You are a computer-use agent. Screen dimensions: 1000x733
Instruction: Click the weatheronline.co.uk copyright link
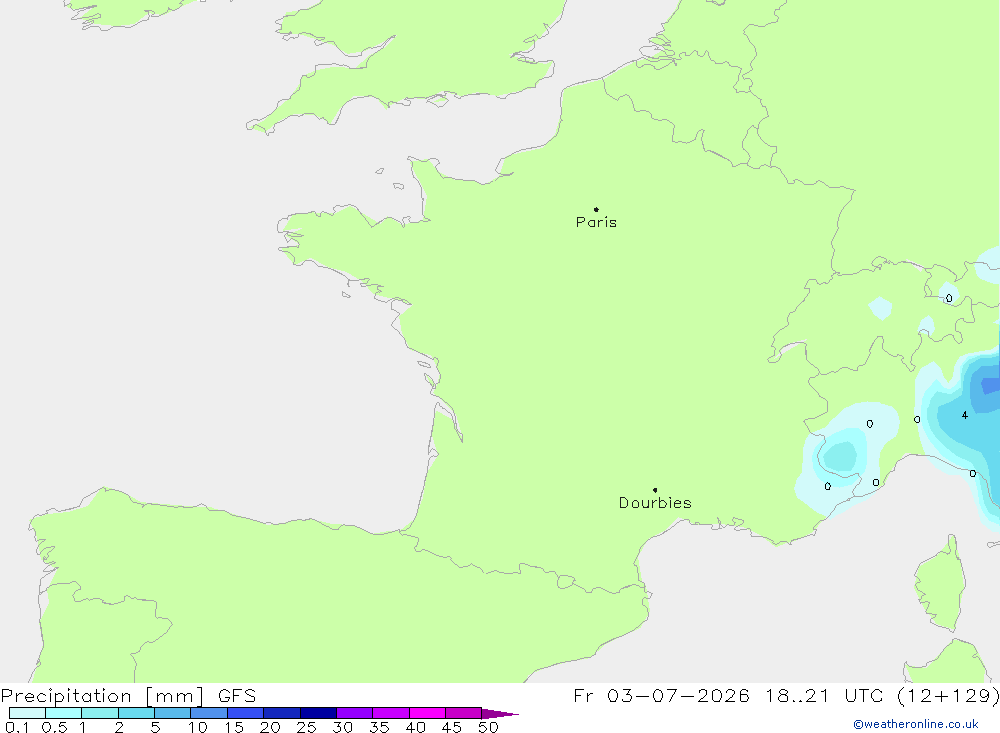[x=916, y=724]
